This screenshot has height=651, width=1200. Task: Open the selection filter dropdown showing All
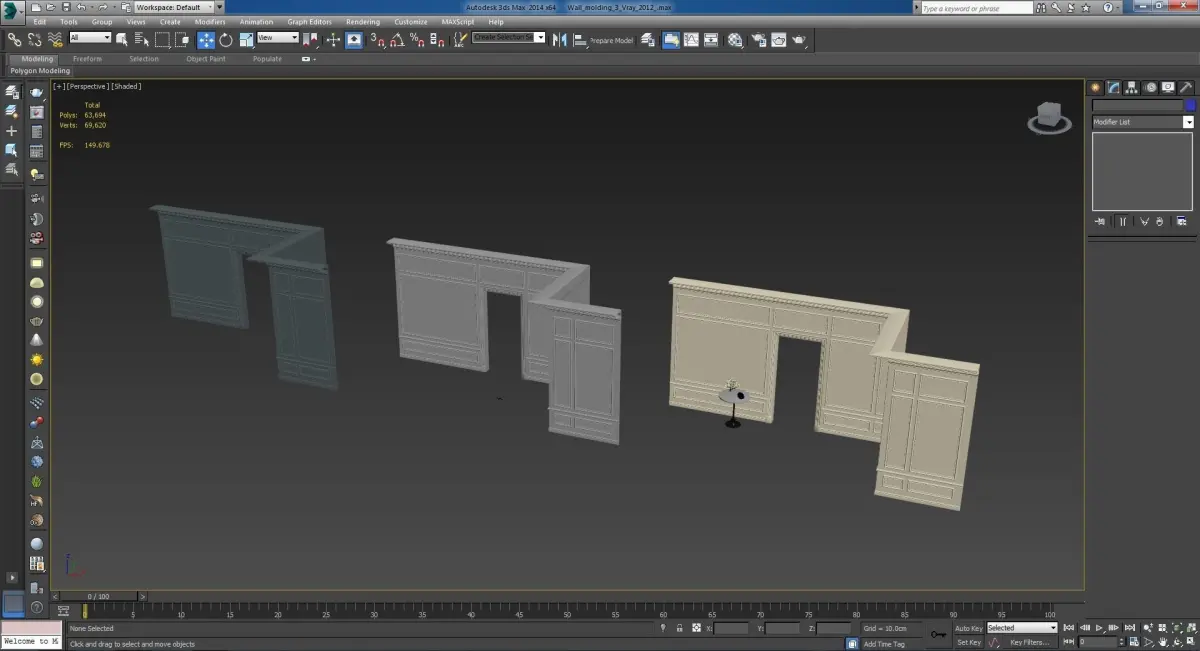coord(90,38)
